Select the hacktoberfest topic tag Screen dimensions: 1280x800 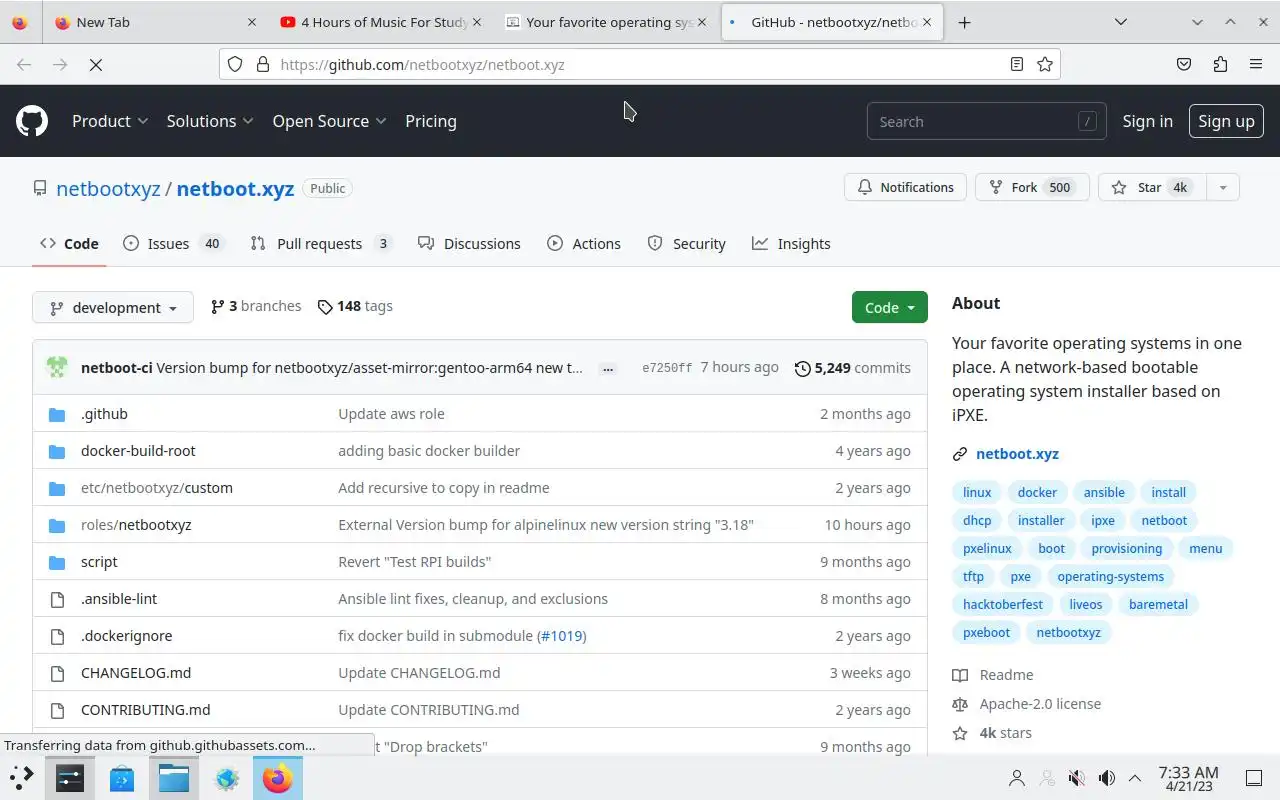(1002, 604)
